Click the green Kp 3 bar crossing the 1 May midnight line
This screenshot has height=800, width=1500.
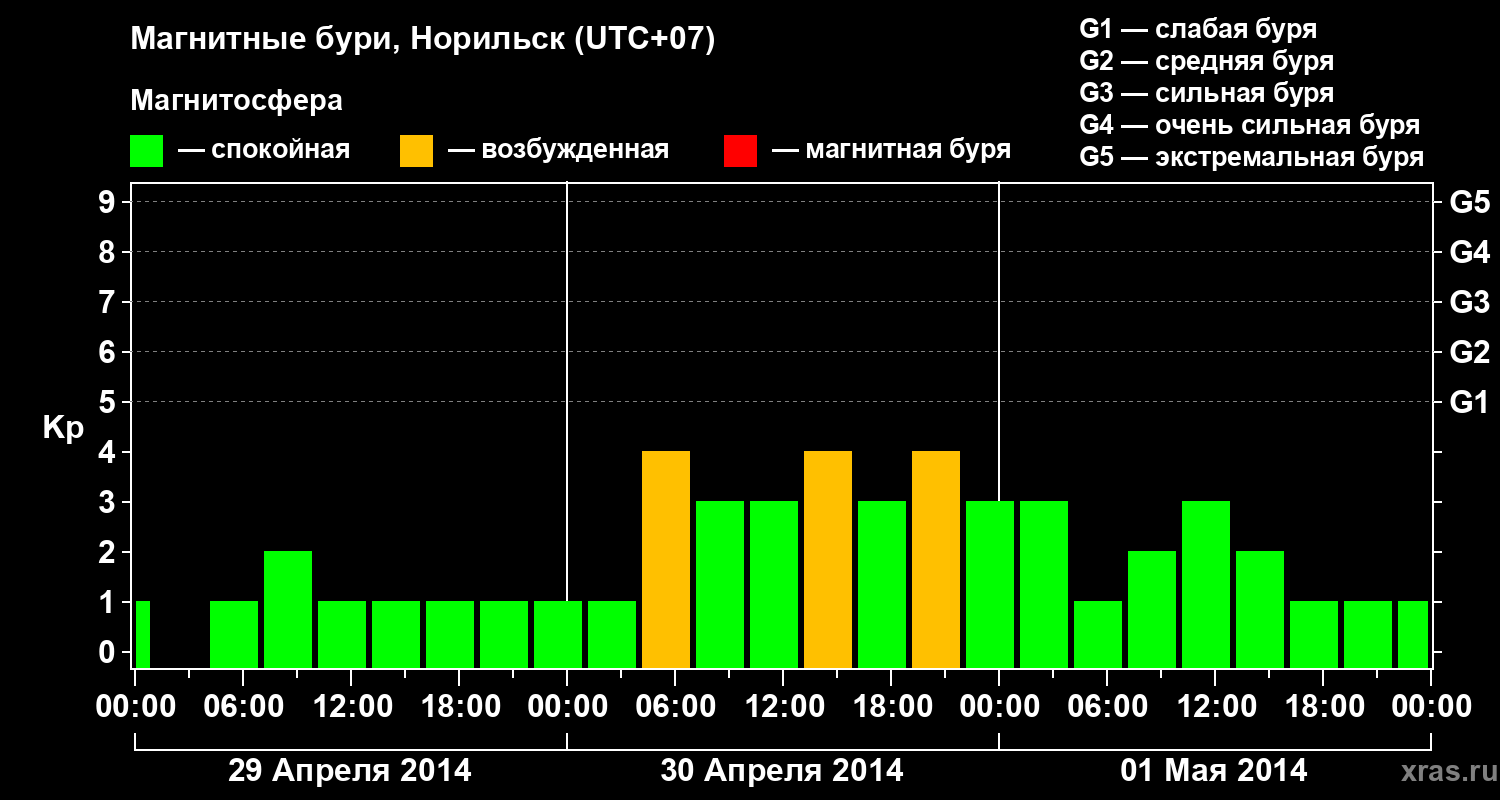(x=990, y=584)
